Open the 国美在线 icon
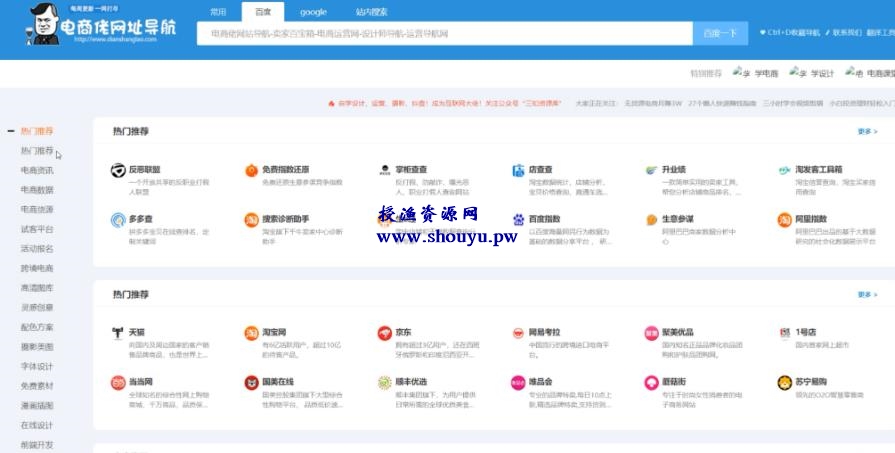This screenshot has height=453, width=895. coord(252,382)
